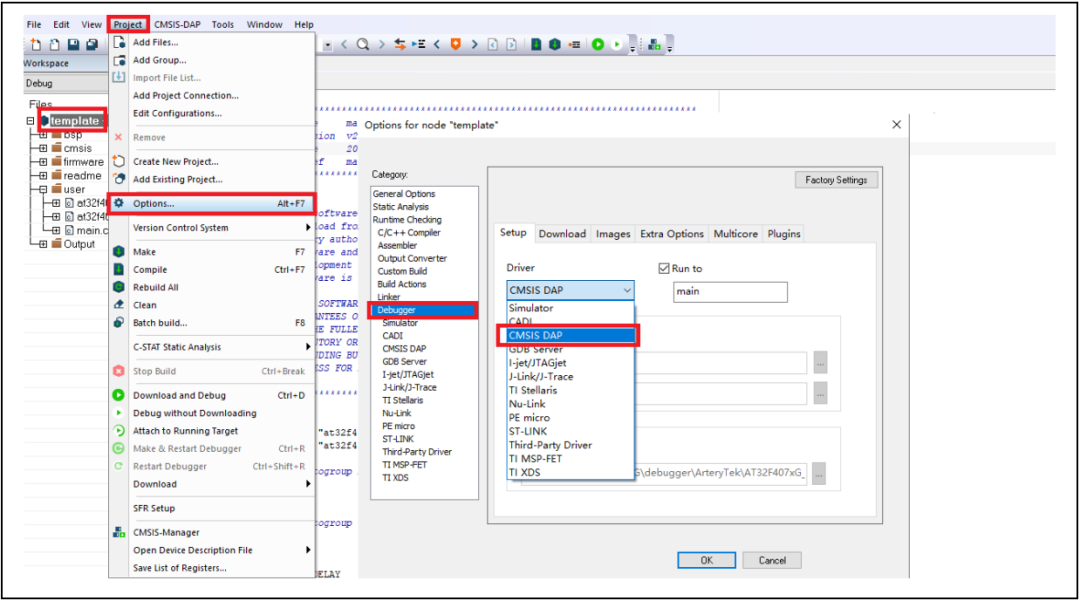Expand the cmsis folder in workspace
Screen dimensions: 1080x601
pyautogui.click(x=43, y=148)
